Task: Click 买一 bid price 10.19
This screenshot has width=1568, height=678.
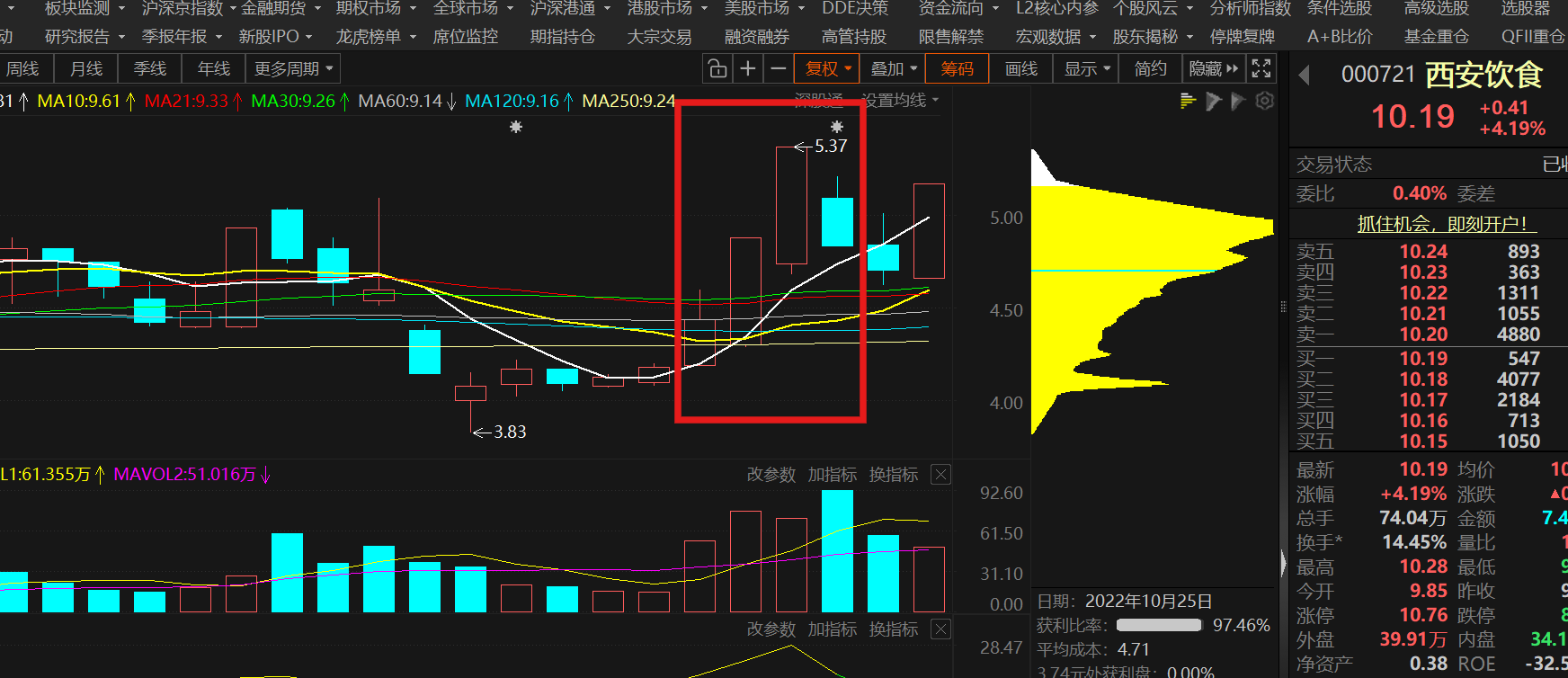Action: (x=1423, y=359)
